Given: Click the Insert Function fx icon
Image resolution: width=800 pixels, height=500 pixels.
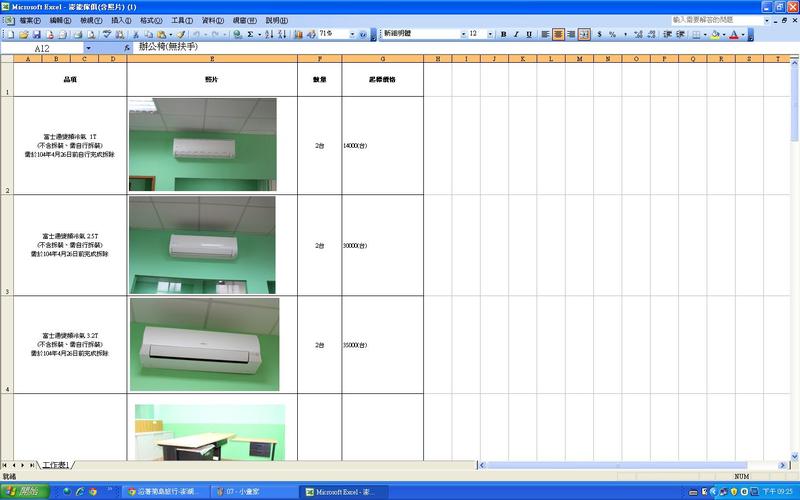Looking at the screenshot, I should tap(127, 48).
